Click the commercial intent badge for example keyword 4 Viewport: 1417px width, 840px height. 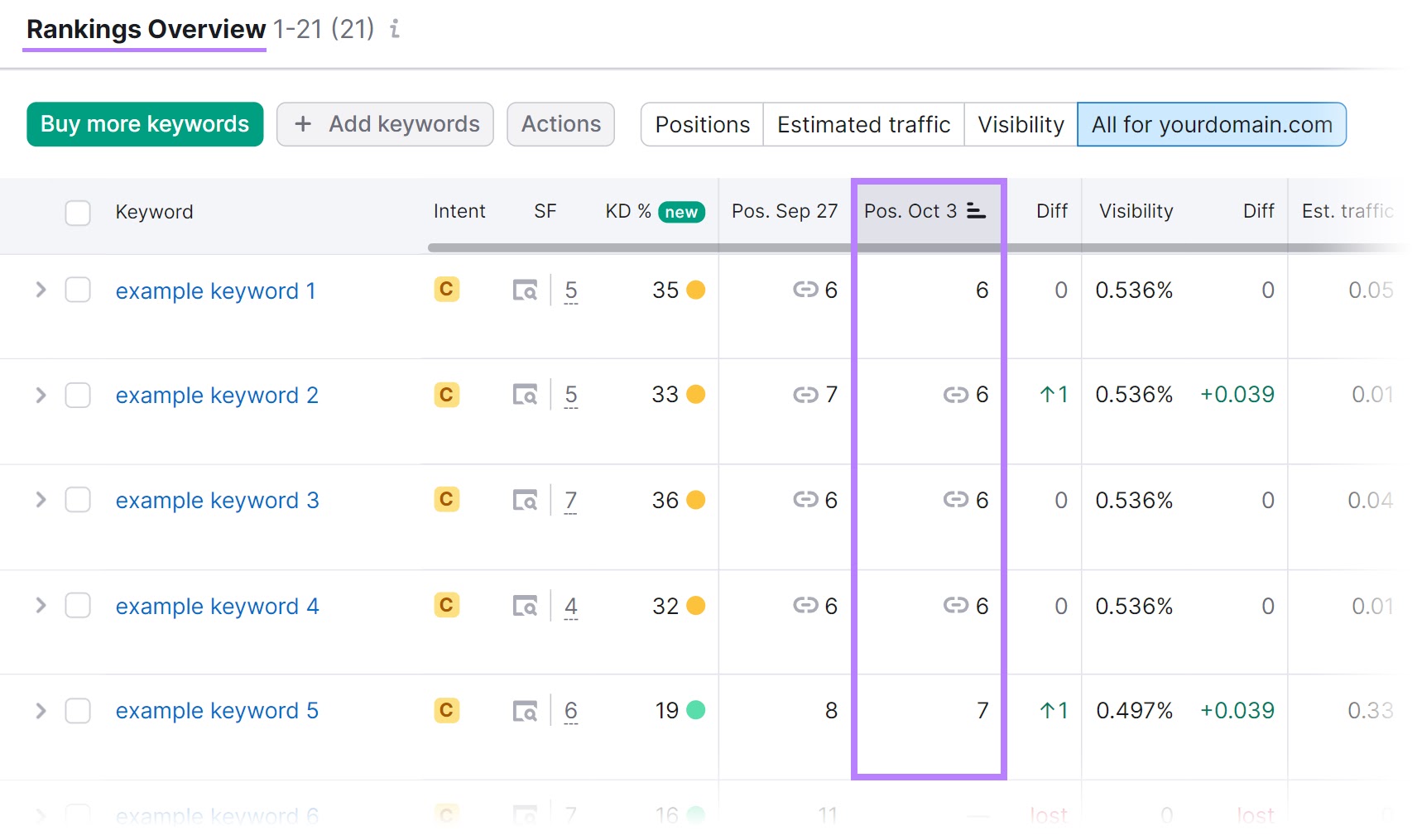point(446,606)
